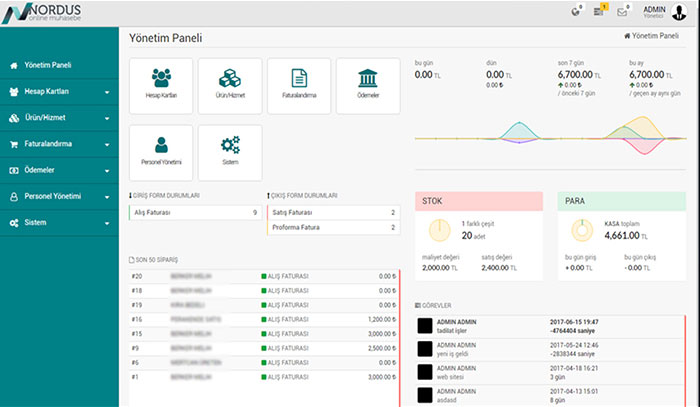Open the Personel Yönetimi person tile
The width and height of the screenshot is (700, 407).
161,153
